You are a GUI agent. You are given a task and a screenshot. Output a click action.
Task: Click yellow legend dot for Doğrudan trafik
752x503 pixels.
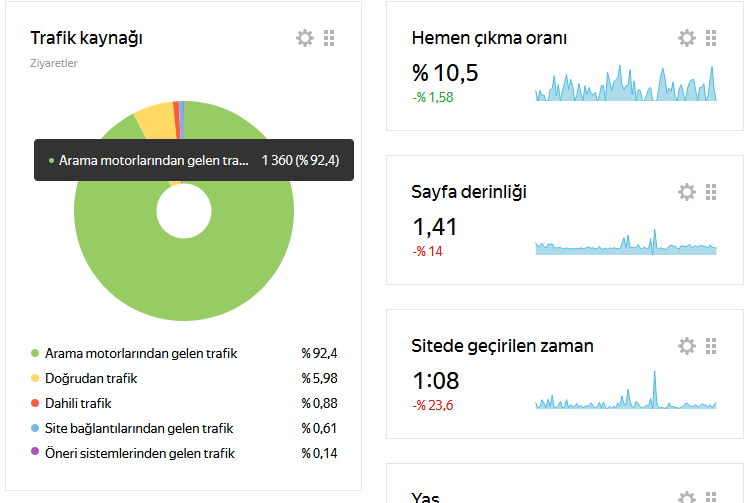[x=35, y=378]
